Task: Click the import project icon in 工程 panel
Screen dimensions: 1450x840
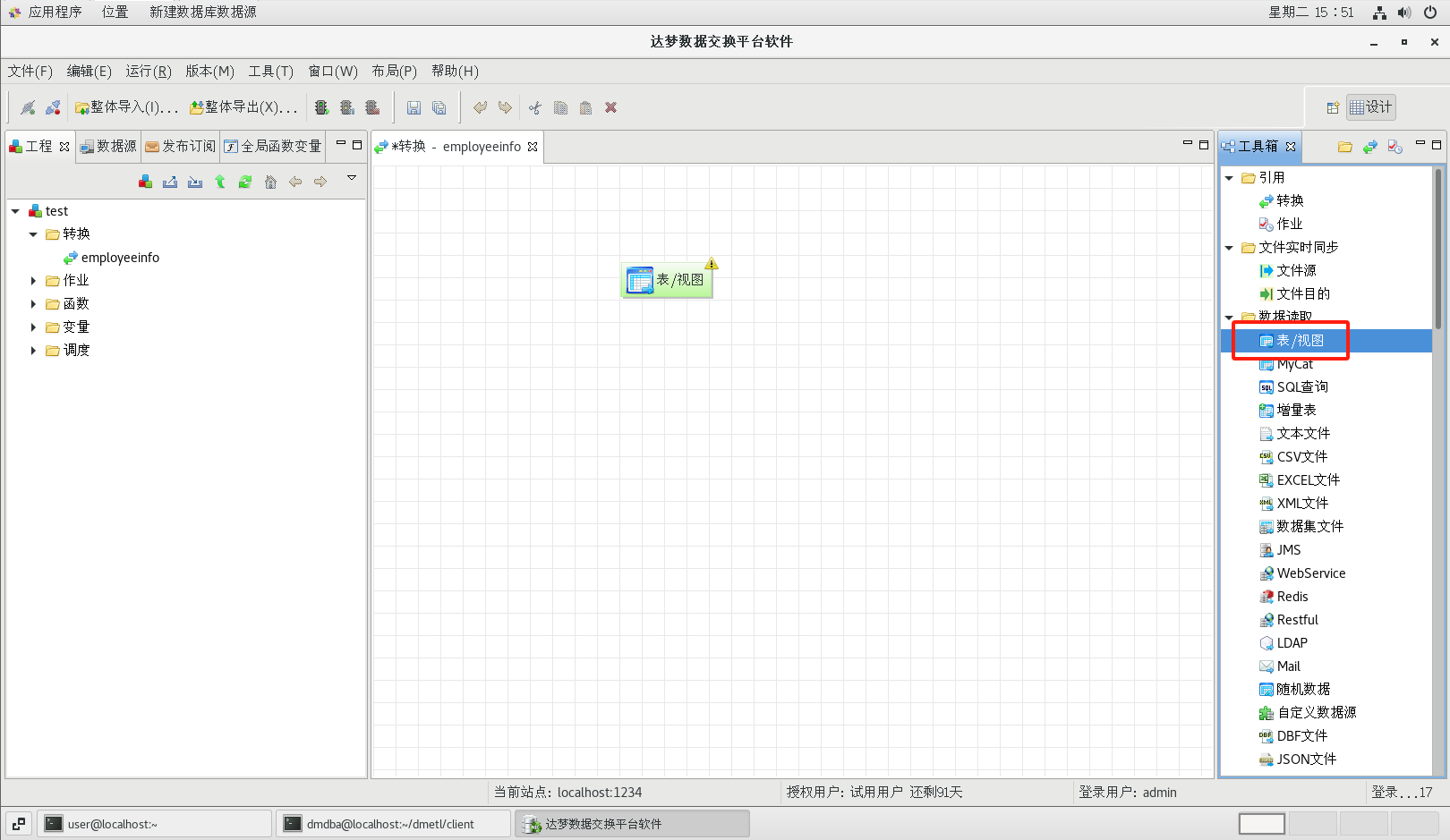Action: 195,182
